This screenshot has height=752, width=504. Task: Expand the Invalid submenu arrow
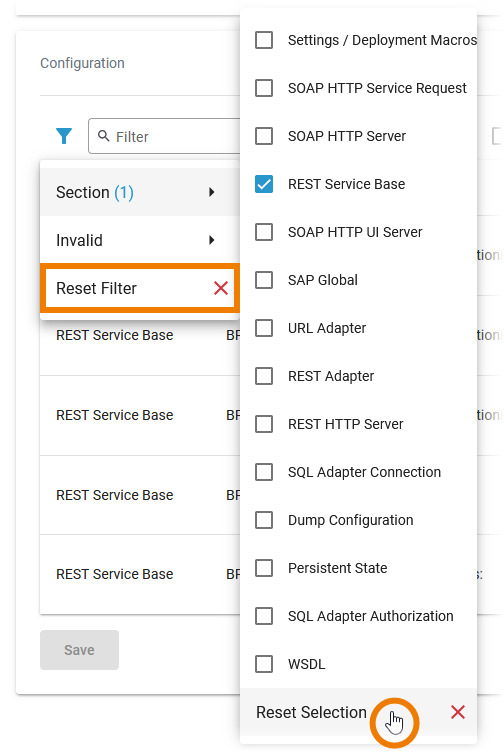(x=211, y=240)
